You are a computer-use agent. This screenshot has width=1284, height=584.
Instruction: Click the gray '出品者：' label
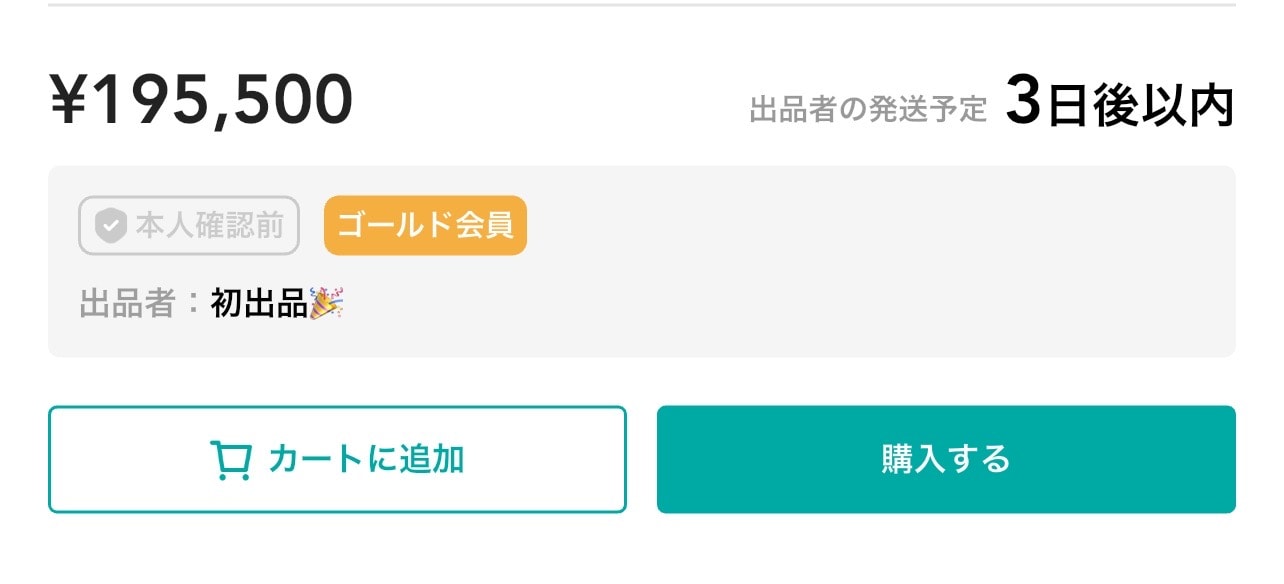click(129, 304)
